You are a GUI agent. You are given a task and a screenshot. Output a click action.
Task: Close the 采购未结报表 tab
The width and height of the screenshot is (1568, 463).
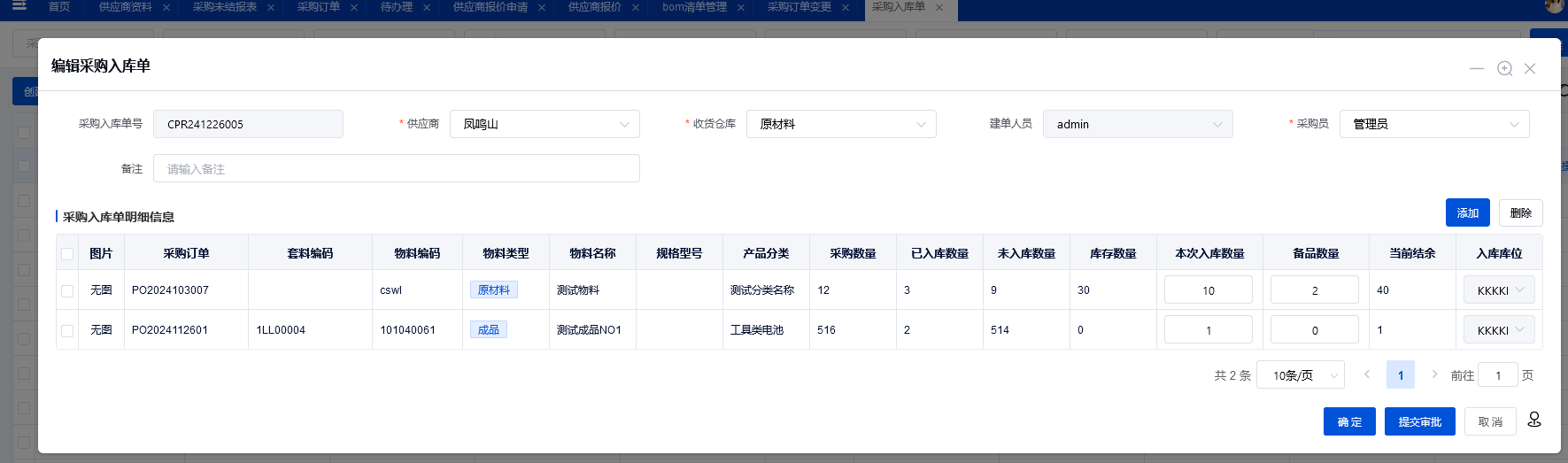(x=271, y=7)
